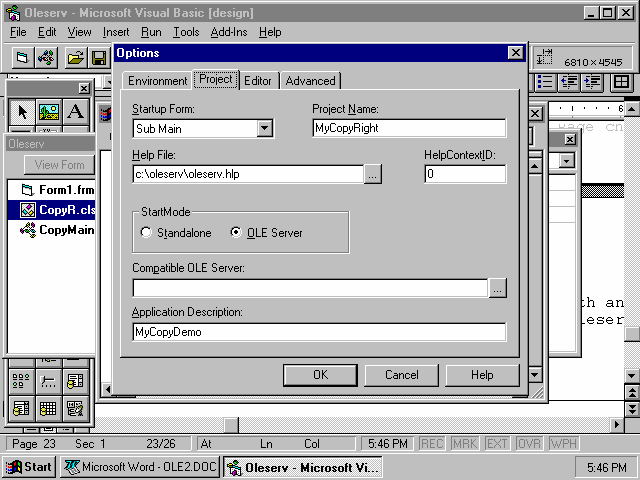Click the Open Project folder icon
640x480 pixels.
click(x=76, y=58)
